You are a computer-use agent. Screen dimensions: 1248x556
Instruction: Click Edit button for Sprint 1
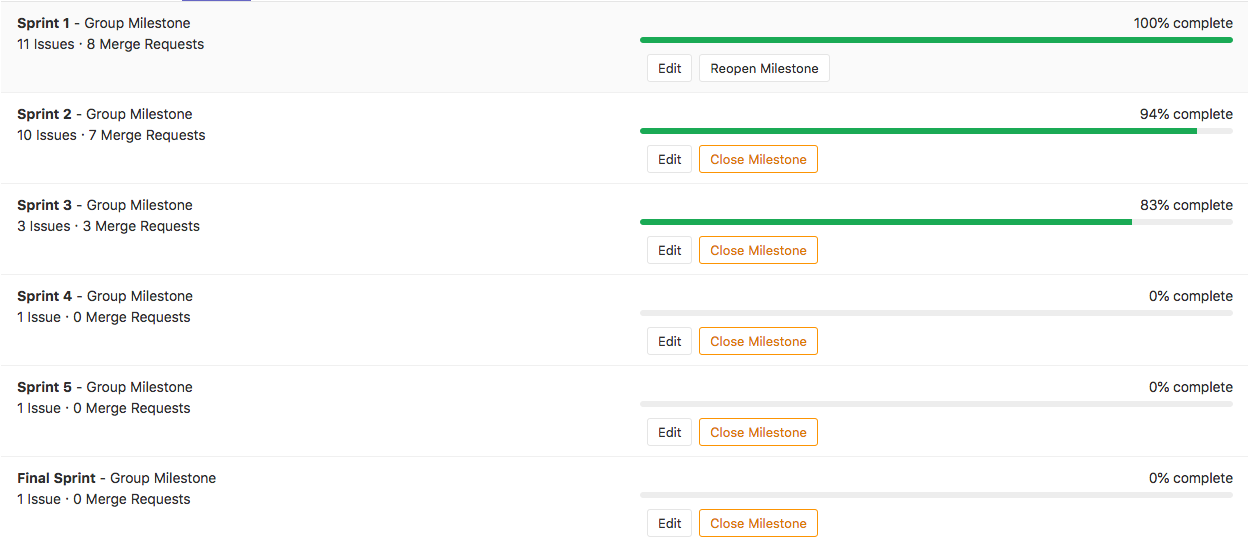[669, 69]
